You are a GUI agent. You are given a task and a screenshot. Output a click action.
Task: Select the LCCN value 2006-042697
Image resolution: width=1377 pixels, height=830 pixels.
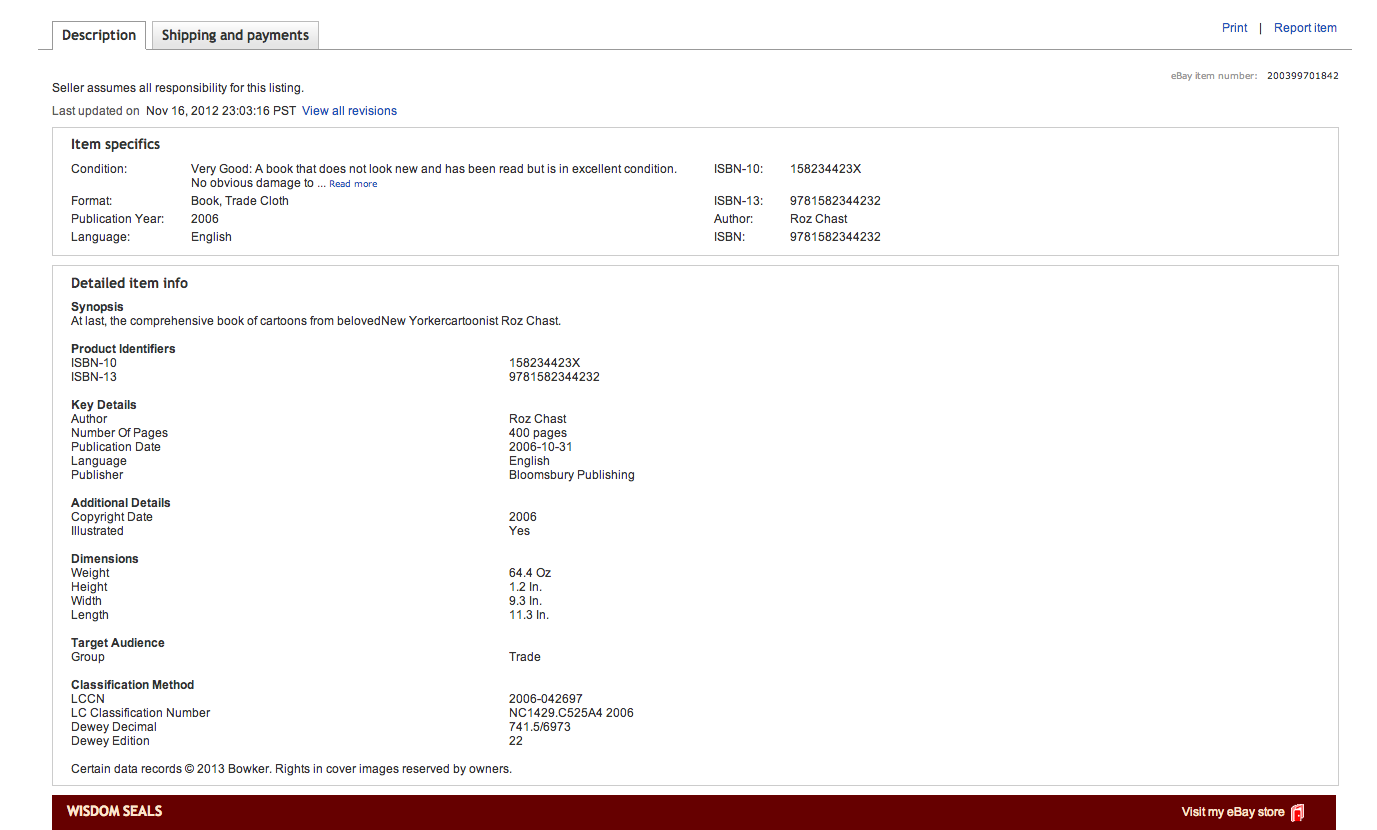(546, 699)
